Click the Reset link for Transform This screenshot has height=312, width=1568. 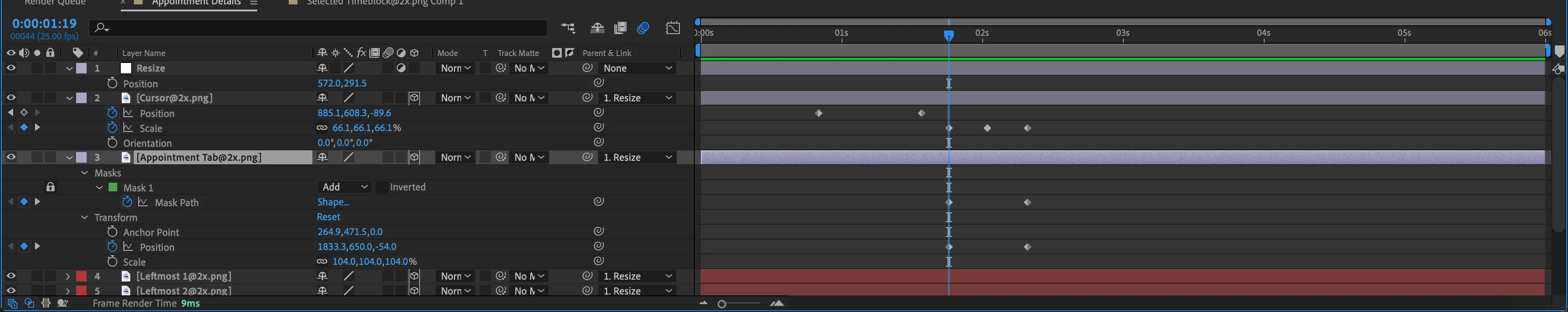pos(329,216)
